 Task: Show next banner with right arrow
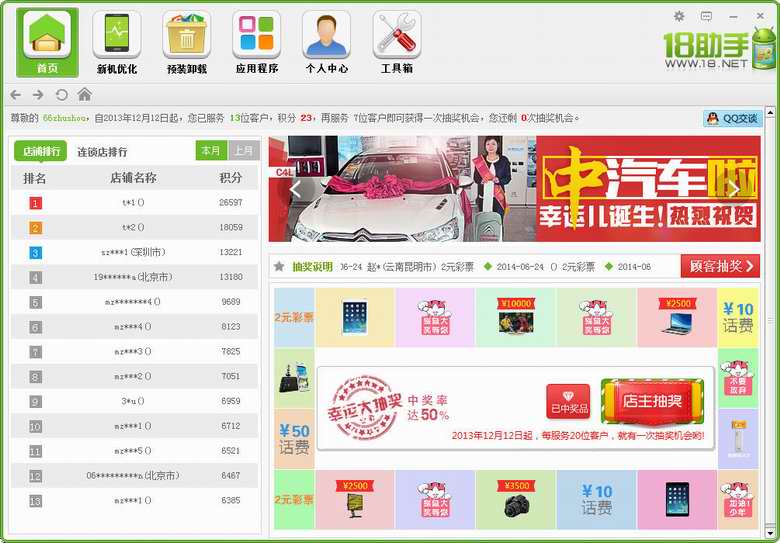point(733,188)
